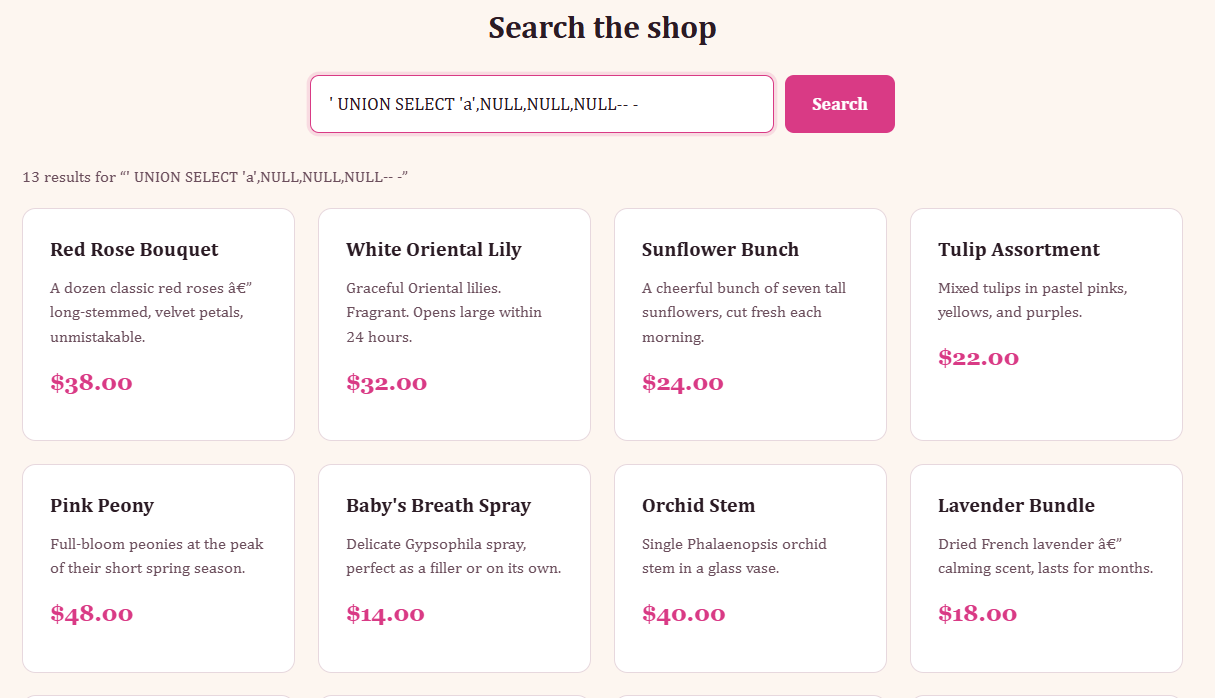1215x698 pixels.
Task: Click the Tulip Assortment title
Action: (x=1018, y=250)
